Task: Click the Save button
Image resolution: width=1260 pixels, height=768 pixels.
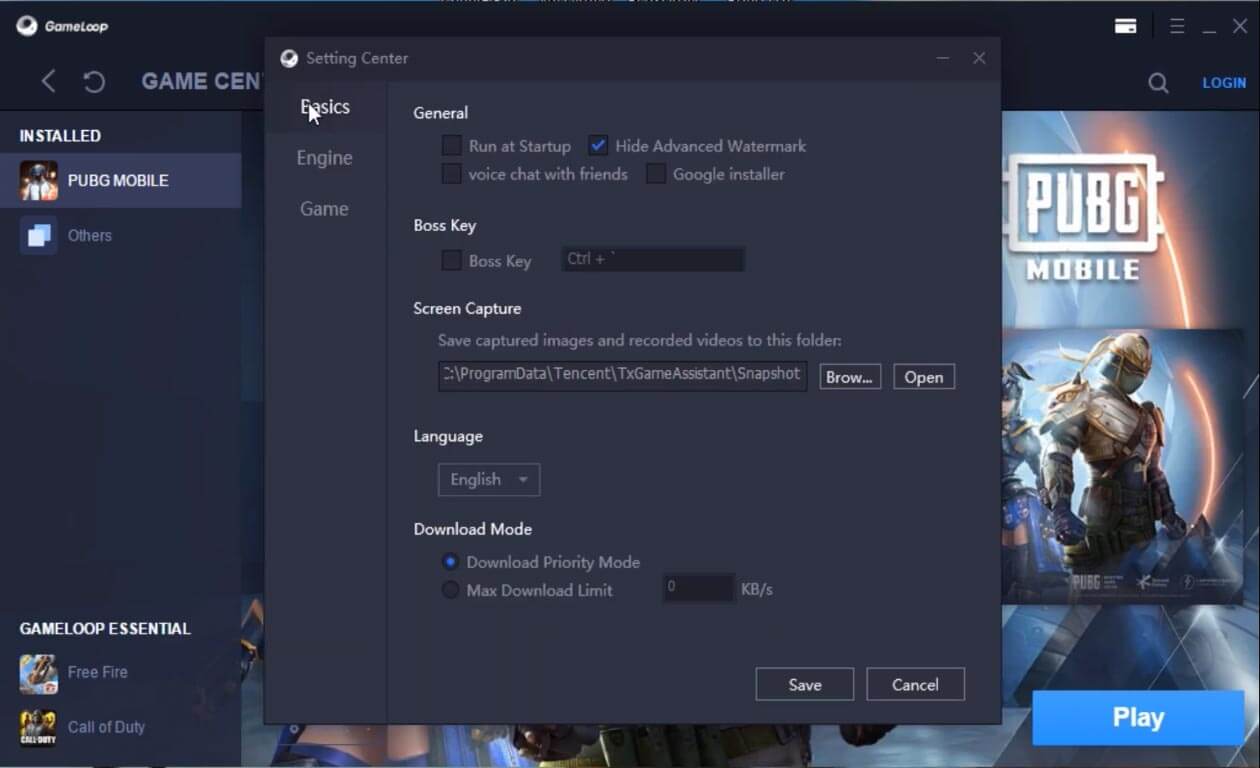Action: tap(805, 685)
